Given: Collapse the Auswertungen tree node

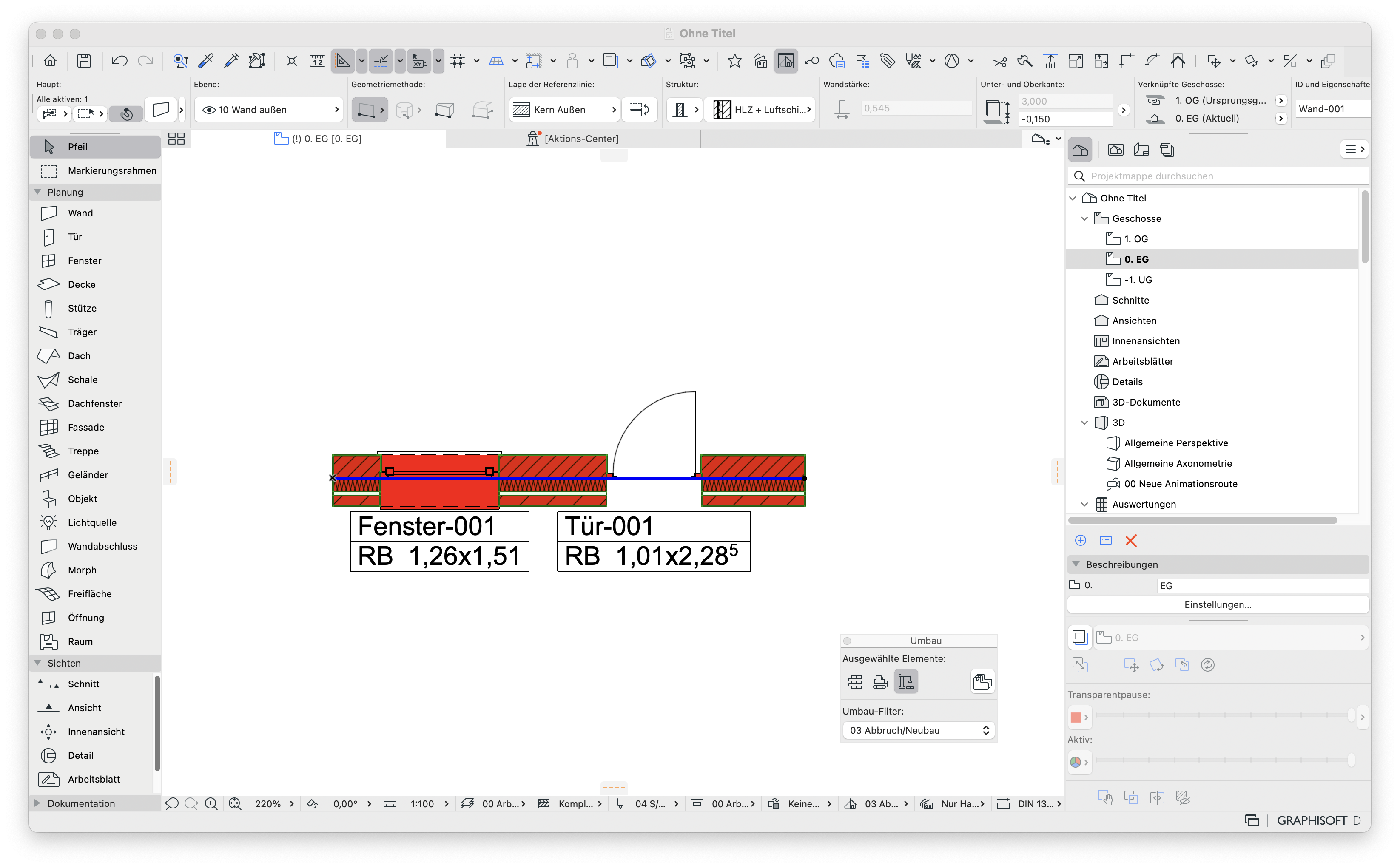Looking at the screenshot, I should click(x=1084, y=504).
